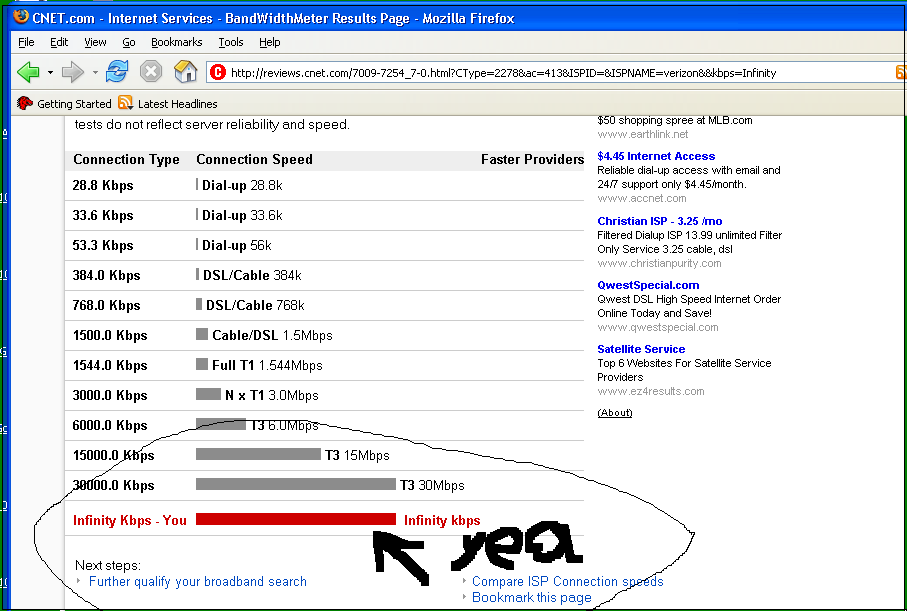
Task: Click the 1544.0 Kbps row label
Action: pyautogui.click(x=109, y=366)
